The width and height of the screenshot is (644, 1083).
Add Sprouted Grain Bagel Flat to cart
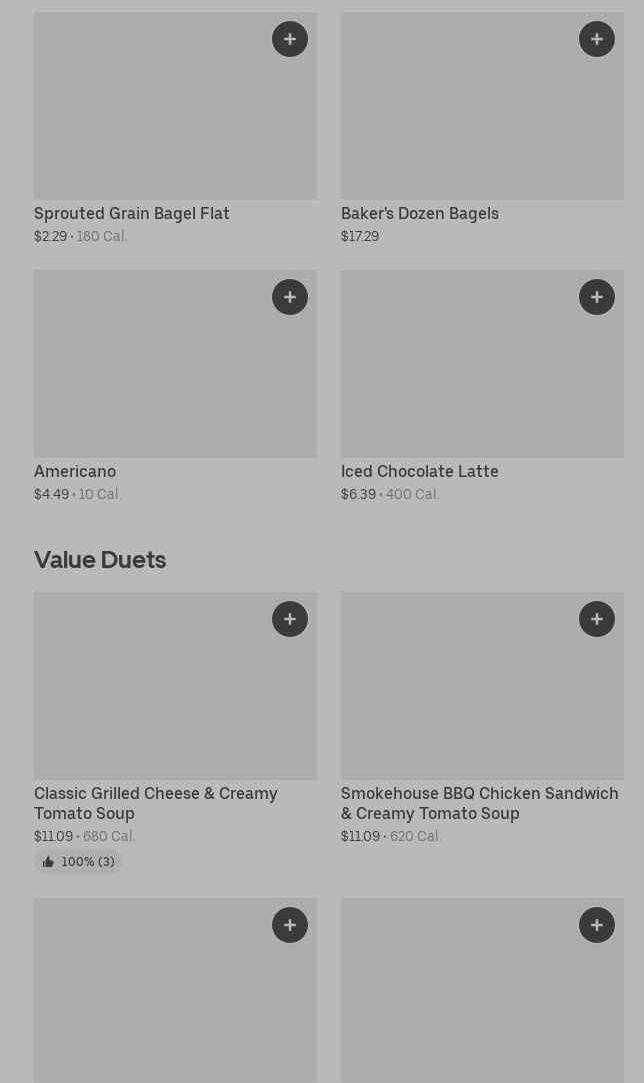pos(290,39)
